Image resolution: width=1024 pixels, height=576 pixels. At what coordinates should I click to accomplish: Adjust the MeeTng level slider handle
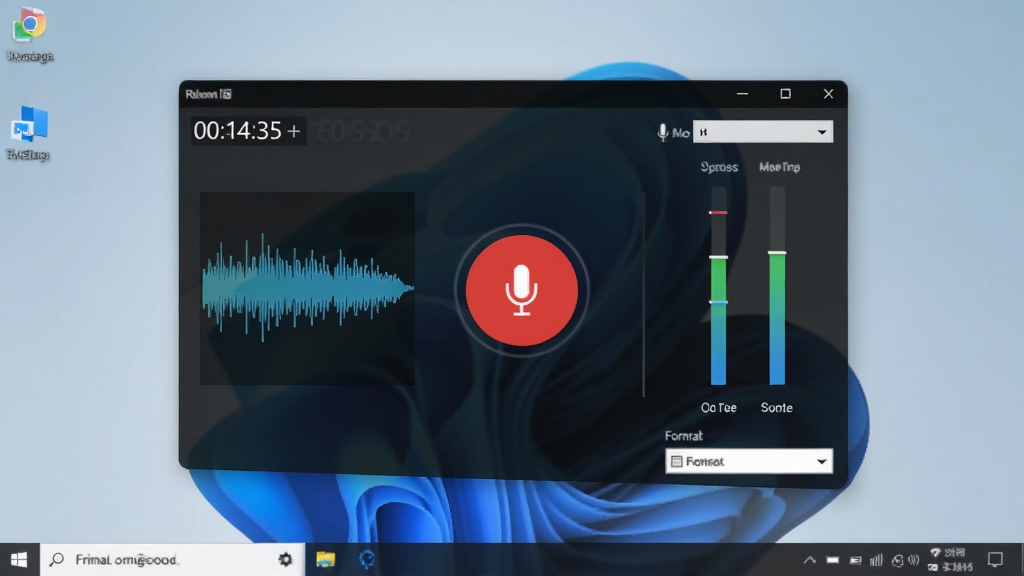(x=776, y=252)
